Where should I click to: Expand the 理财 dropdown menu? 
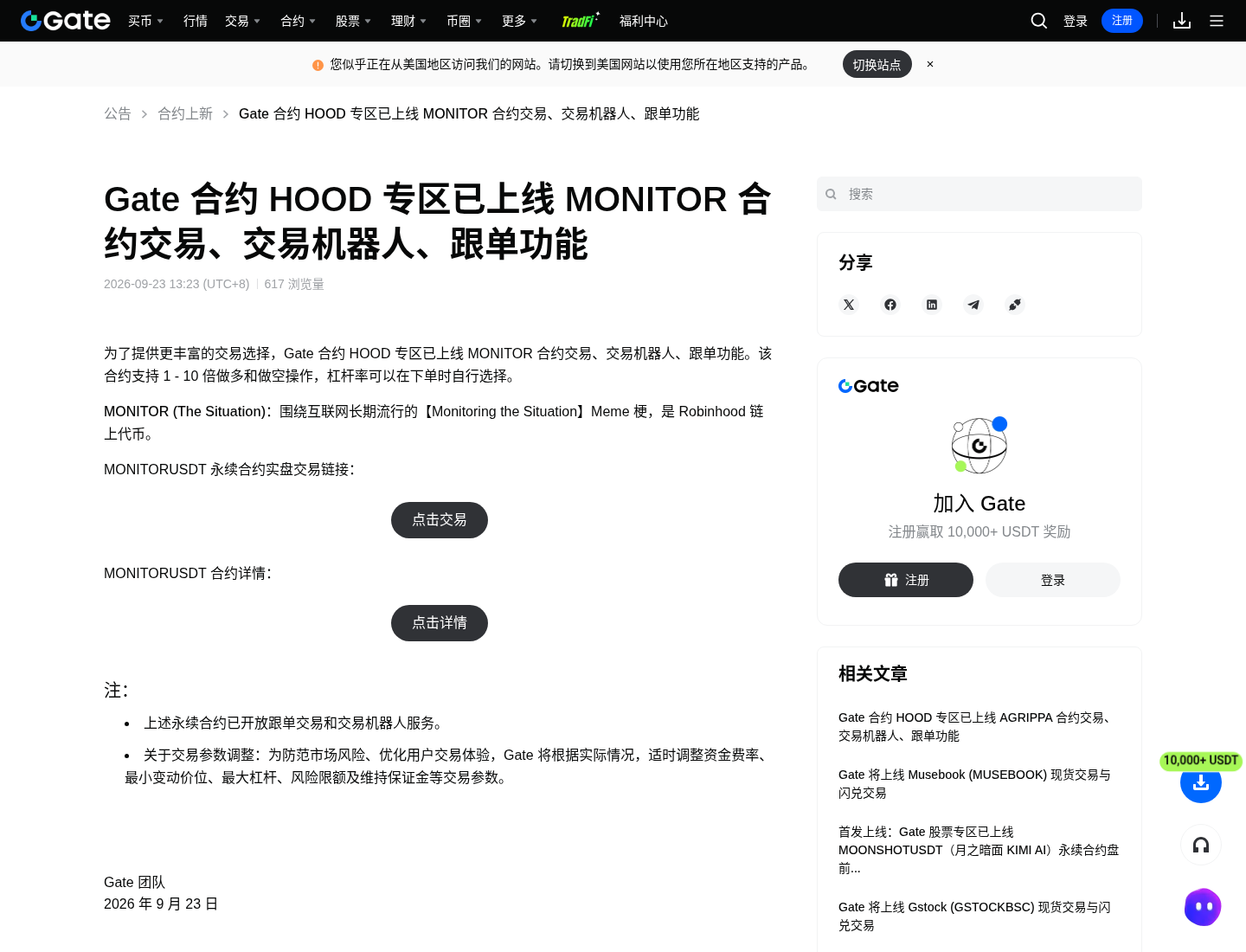coord(408,21)
